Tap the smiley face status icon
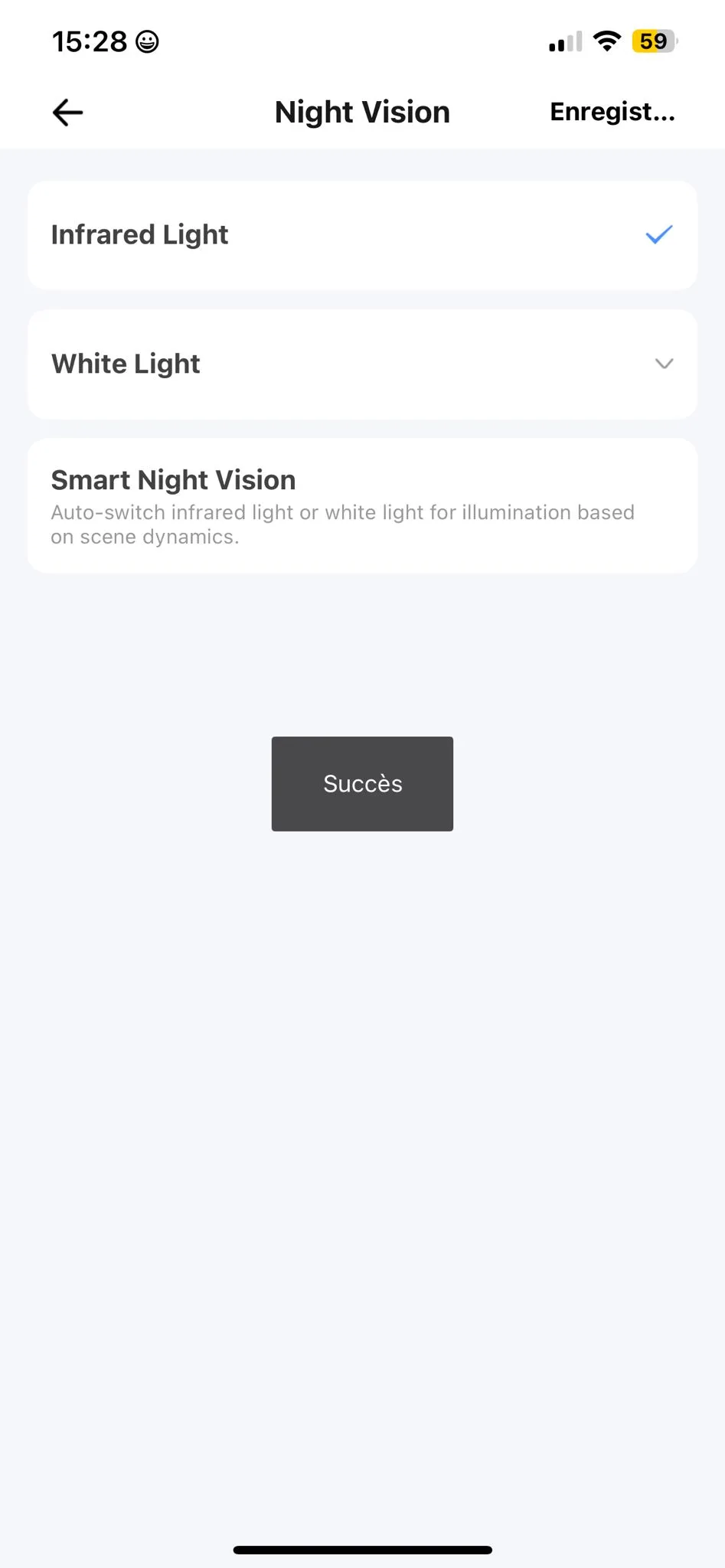 [147, 41]
